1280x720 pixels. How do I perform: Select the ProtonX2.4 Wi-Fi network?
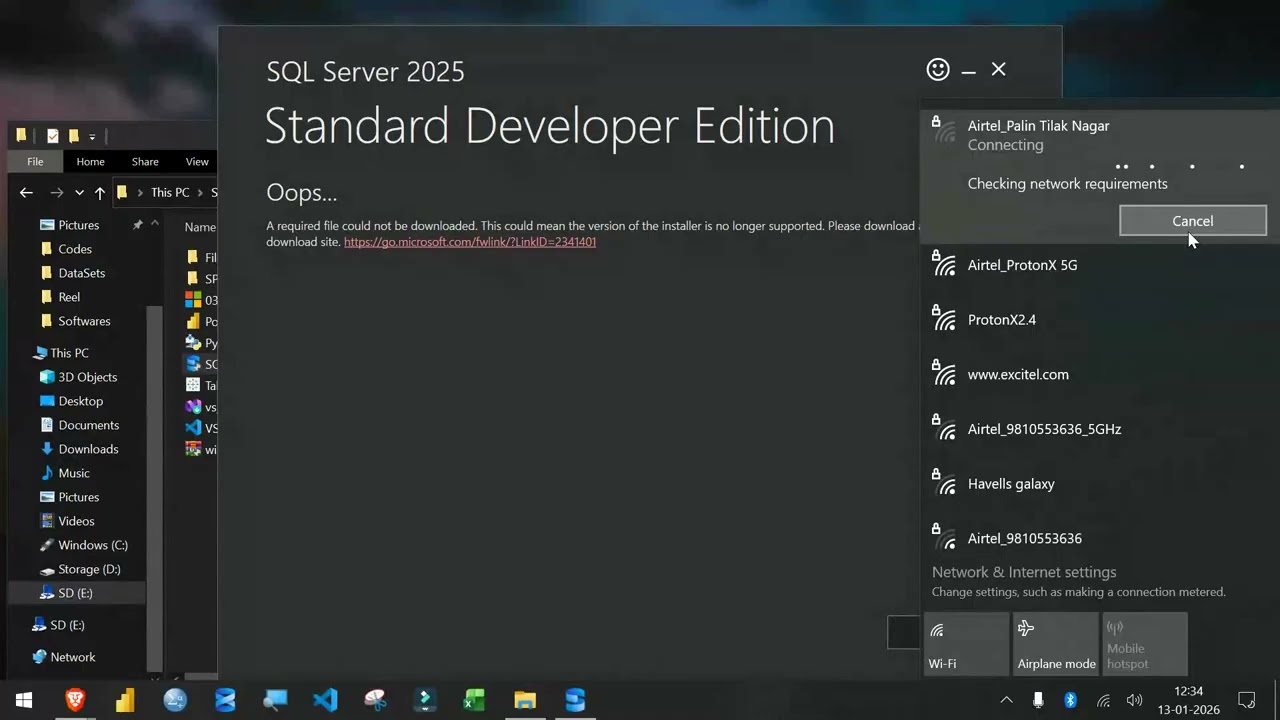1100,320
